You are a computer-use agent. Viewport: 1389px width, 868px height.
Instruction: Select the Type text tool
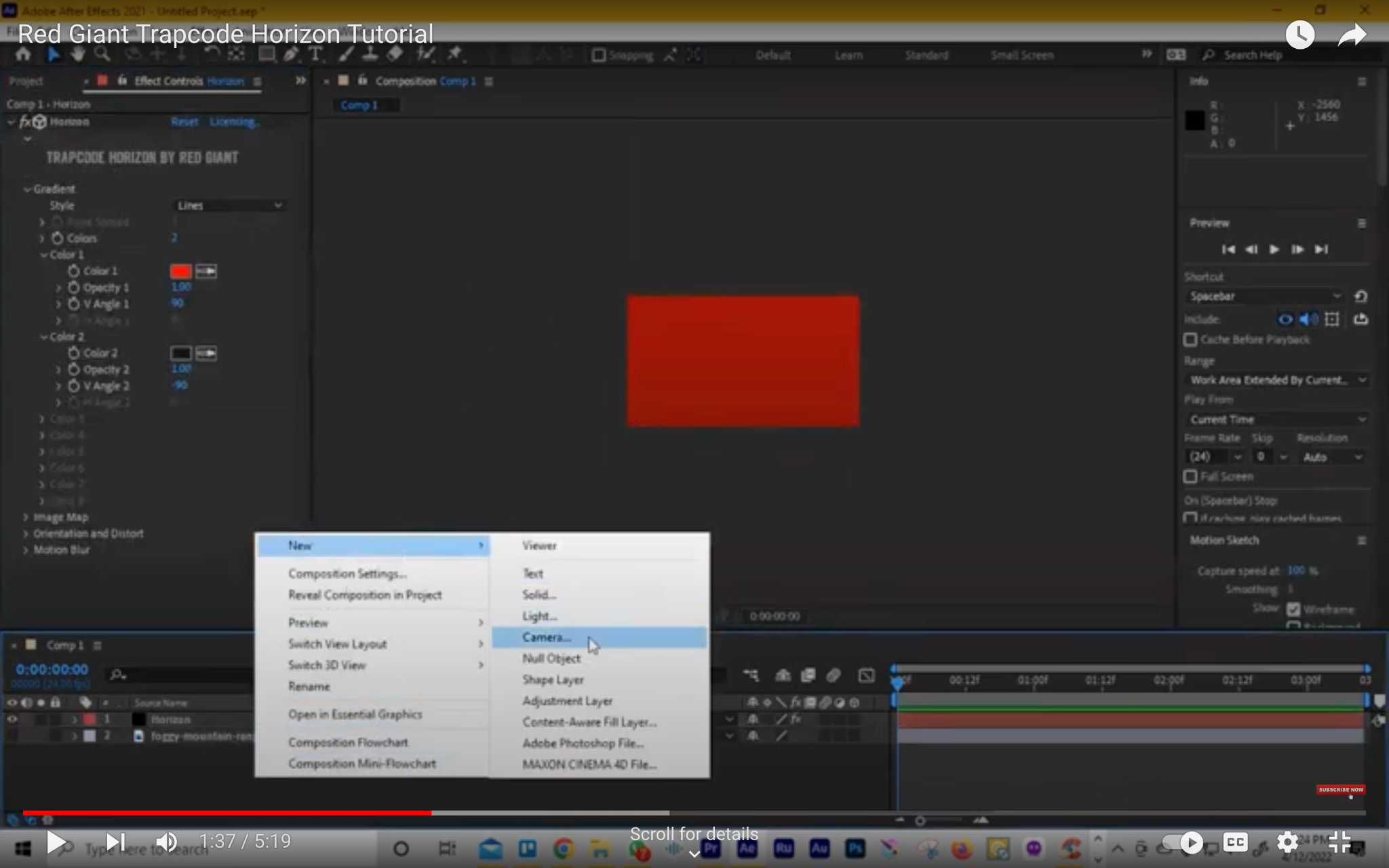tap(315, 54)
